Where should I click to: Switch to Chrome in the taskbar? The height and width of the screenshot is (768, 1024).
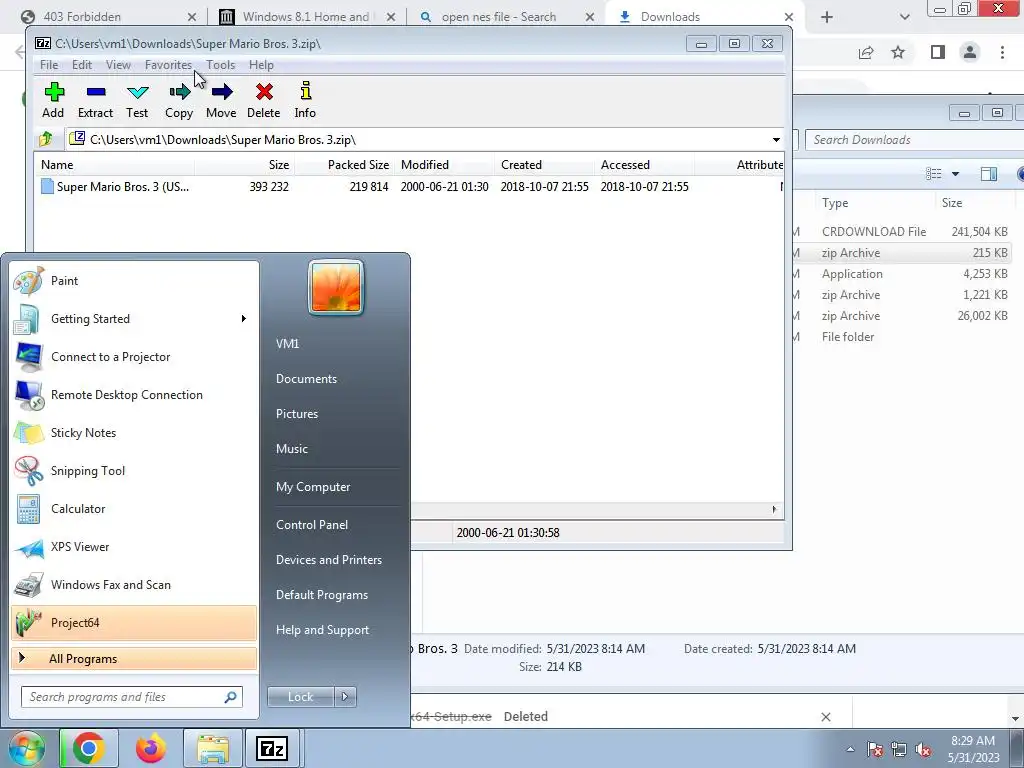click(x=89, y=748)
